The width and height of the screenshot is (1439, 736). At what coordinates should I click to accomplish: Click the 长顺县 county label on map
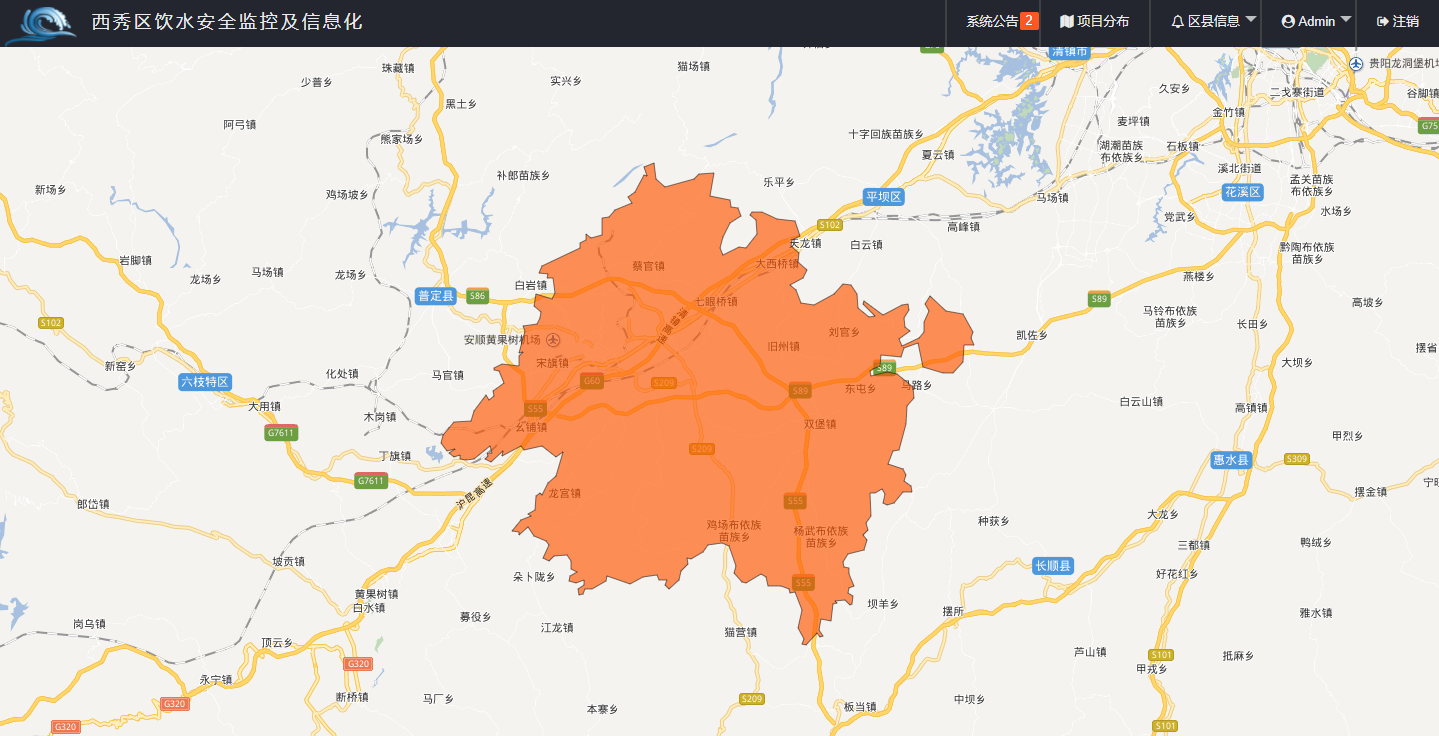pyautogui.click(x=1053, y=566)
